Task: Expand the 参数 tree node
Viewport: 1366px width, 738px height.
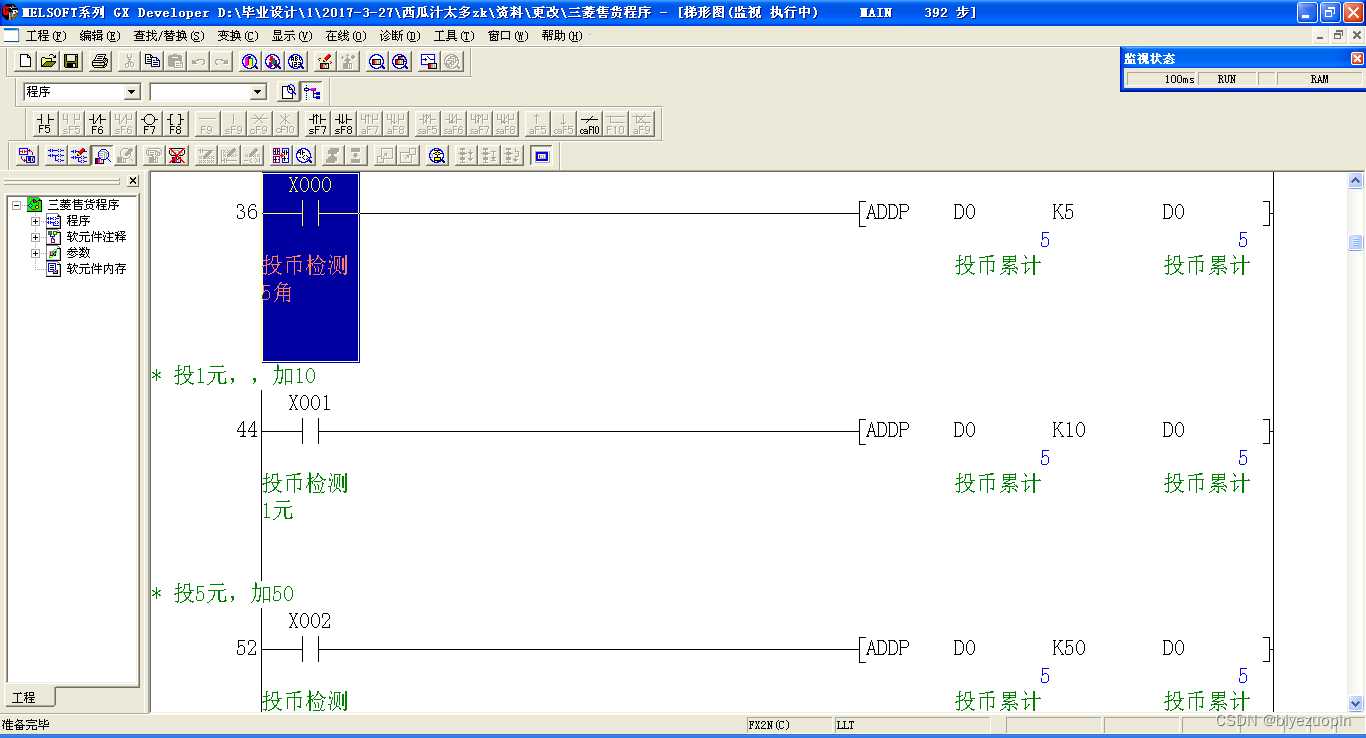Action: click(35, 253)
